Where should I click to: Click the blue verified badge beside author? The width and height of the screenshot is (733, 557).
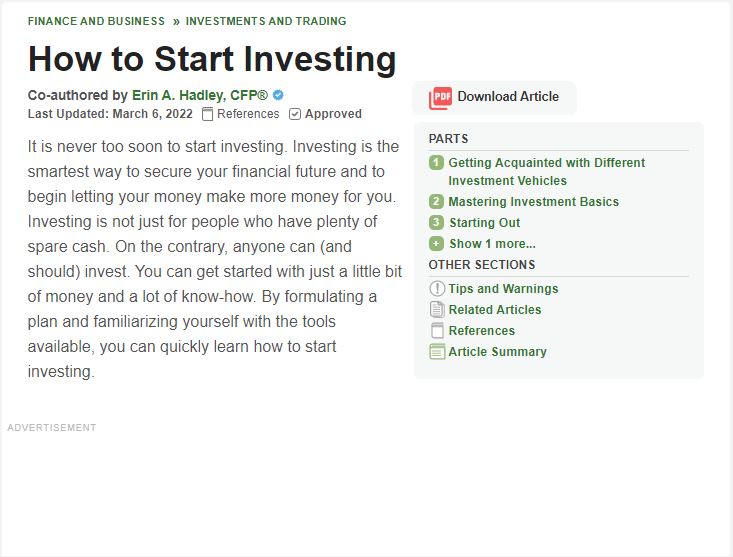pos(278,95)
